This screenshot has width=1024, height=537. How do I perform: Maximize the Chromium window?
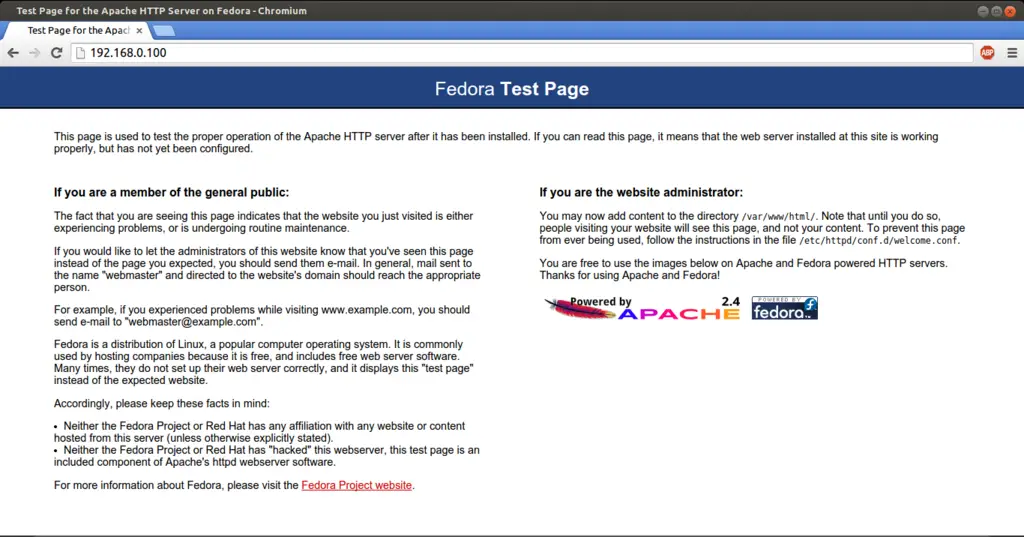[997, 11]
